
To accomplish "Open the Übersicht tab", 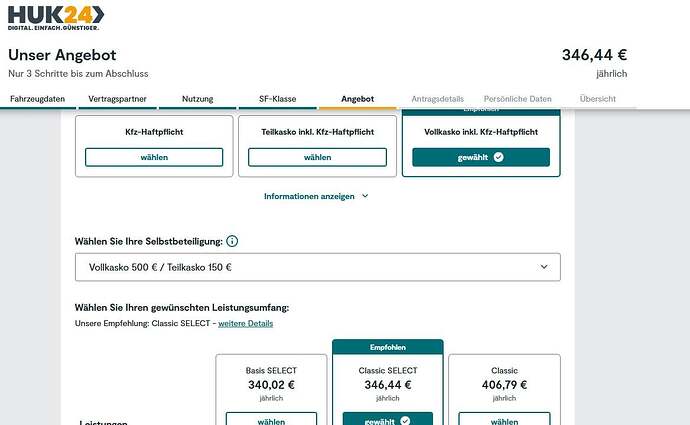I will click(598, 99).
